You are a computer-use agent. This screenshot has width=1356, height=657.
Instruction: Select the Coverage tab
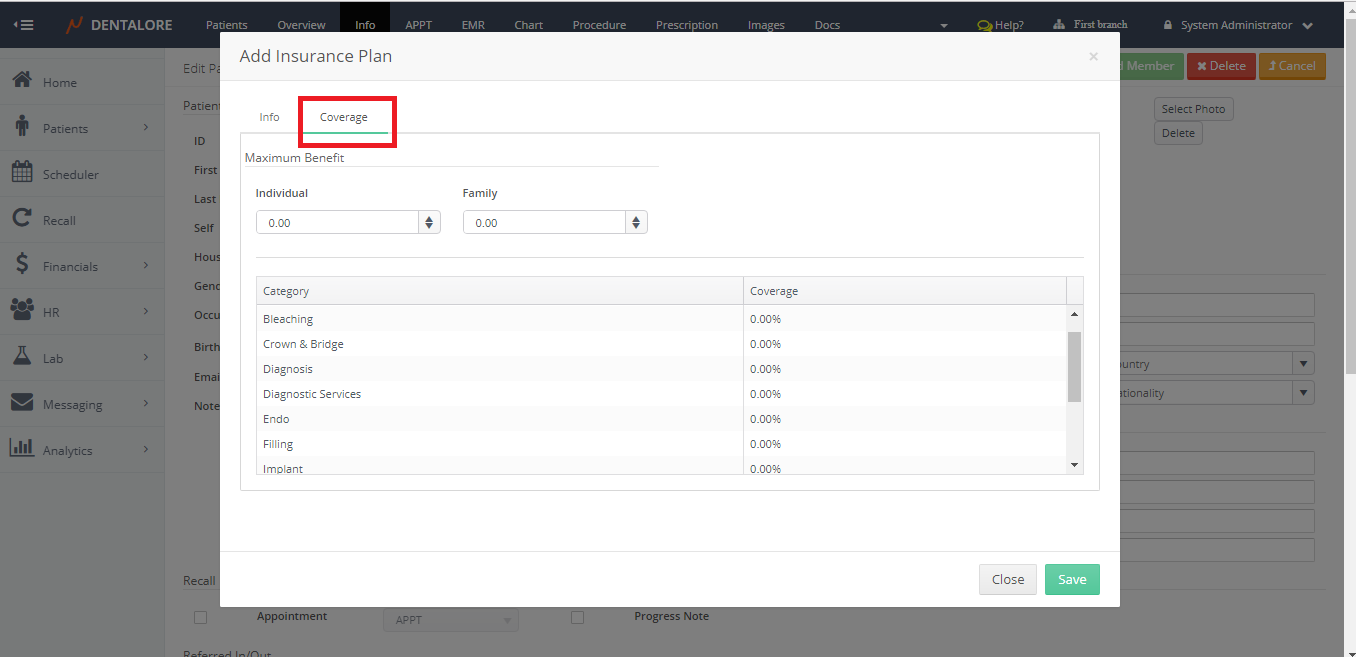coord(344,117)
